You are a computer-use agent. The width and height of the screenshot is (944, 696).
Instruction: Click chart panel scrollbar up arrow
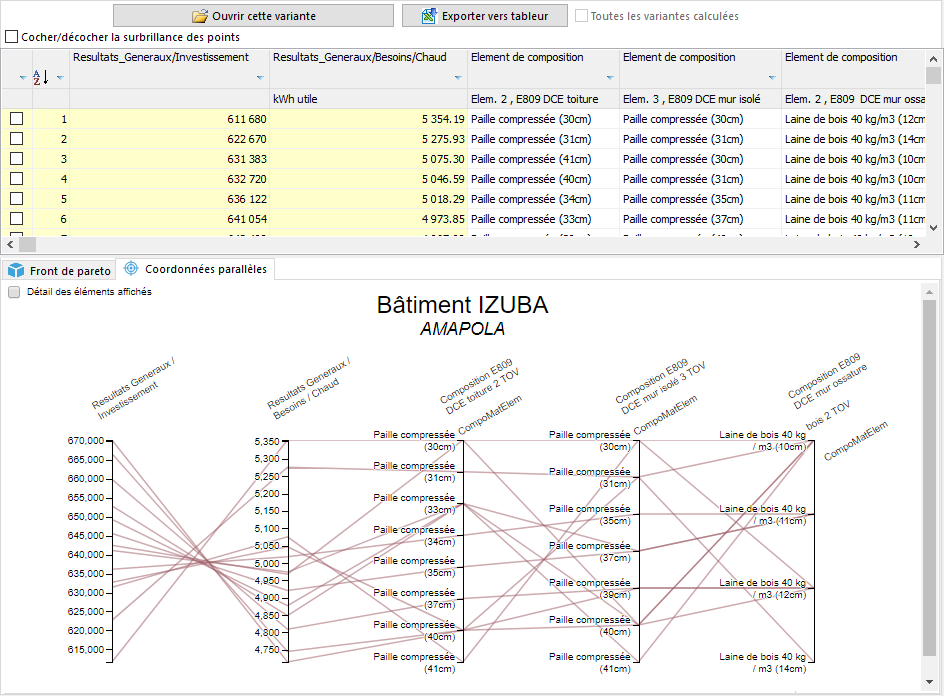coord(930,292)
